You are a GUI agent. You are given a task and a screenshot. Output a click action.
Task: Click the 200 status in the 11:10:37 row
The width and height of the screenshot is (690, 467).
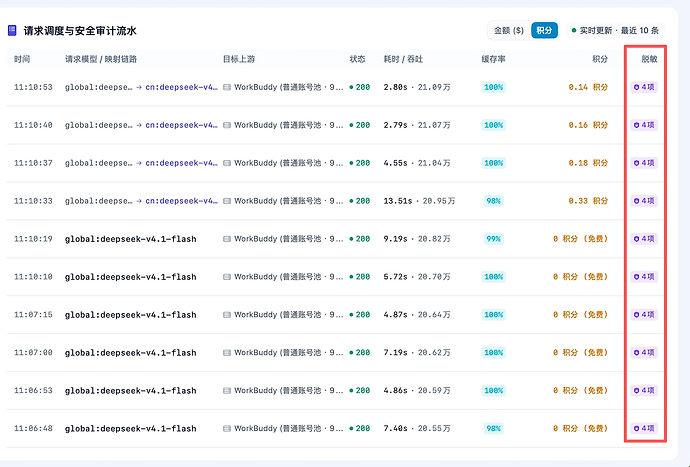360,163
